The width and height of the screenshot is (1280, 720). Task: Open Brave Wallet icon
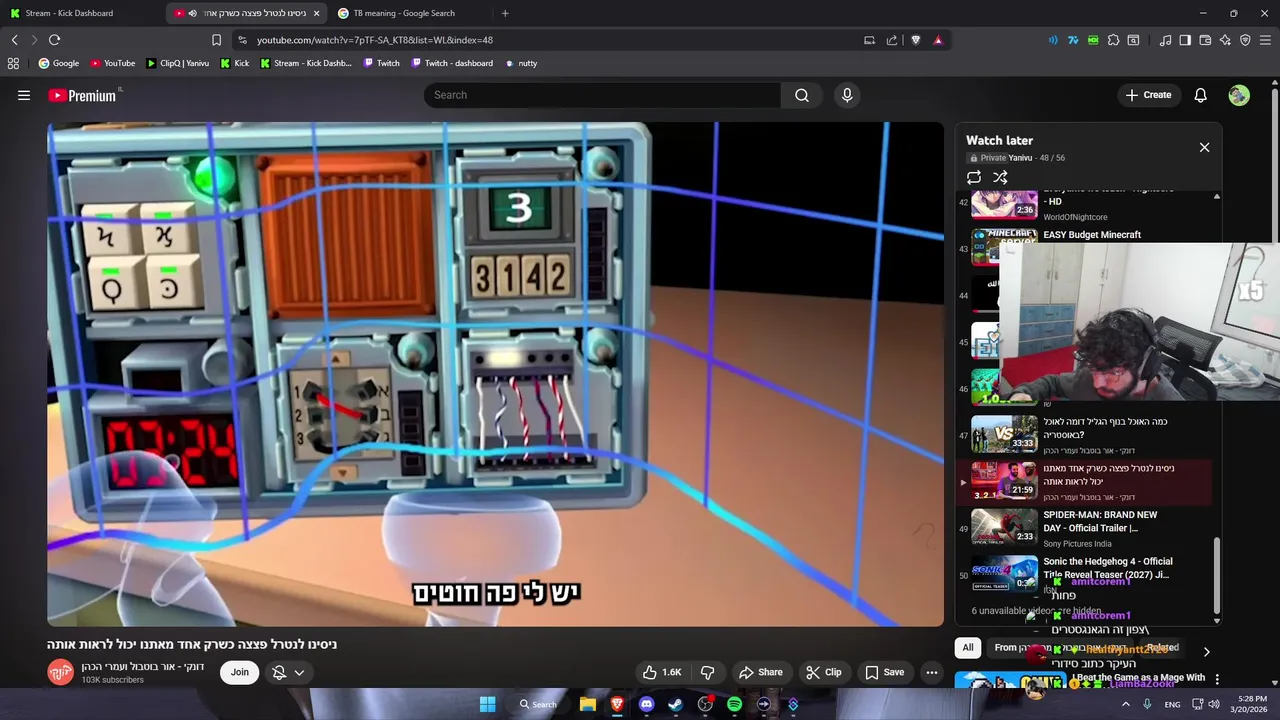[1205, 40]
